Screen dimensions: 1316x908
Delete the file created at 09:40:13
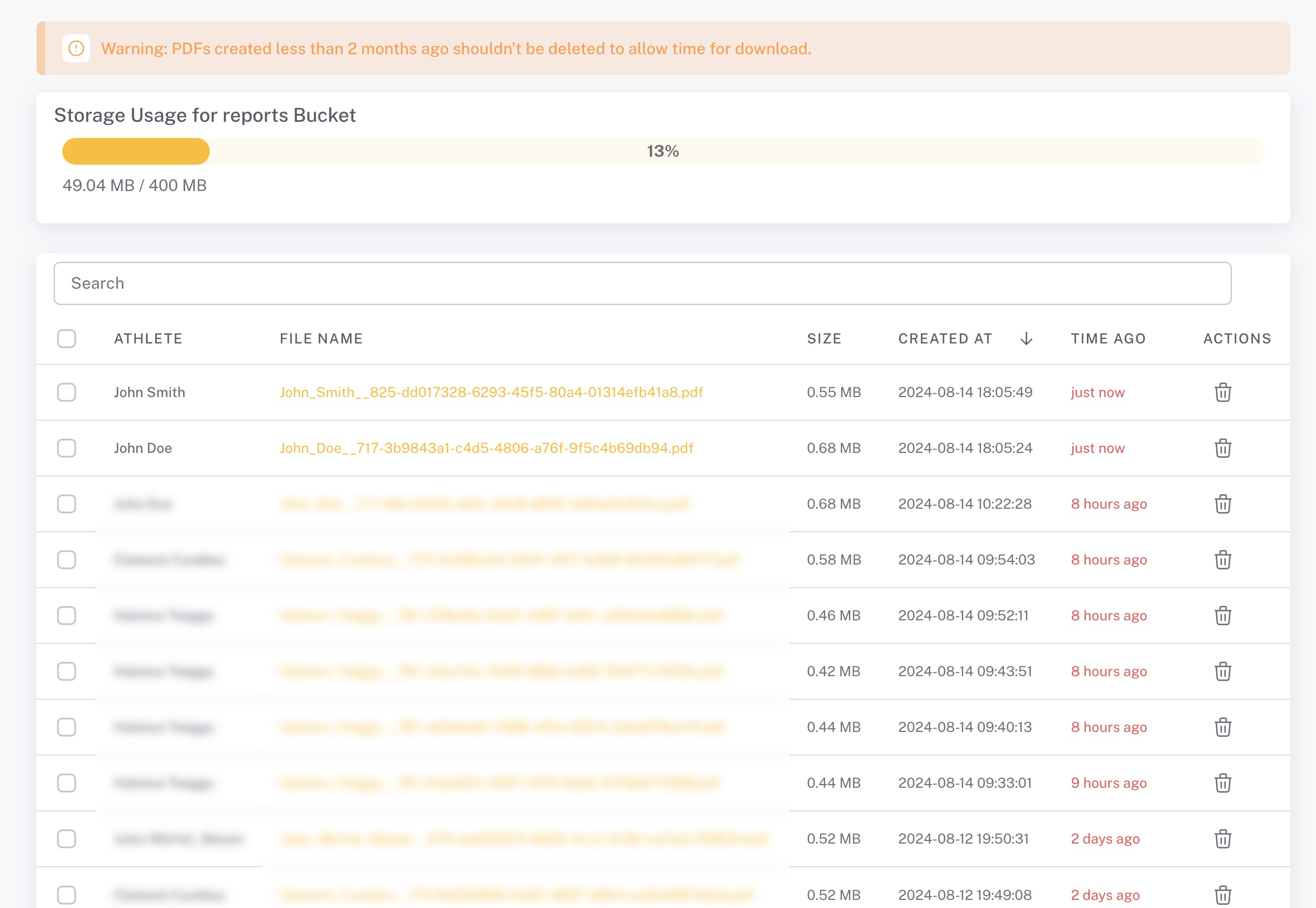point(1223,727)
